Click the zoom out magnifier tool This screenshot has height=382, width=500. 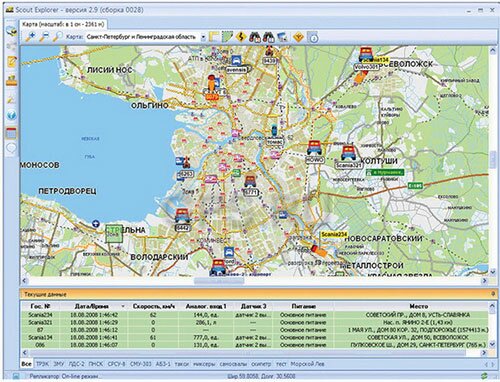[44, 37]
